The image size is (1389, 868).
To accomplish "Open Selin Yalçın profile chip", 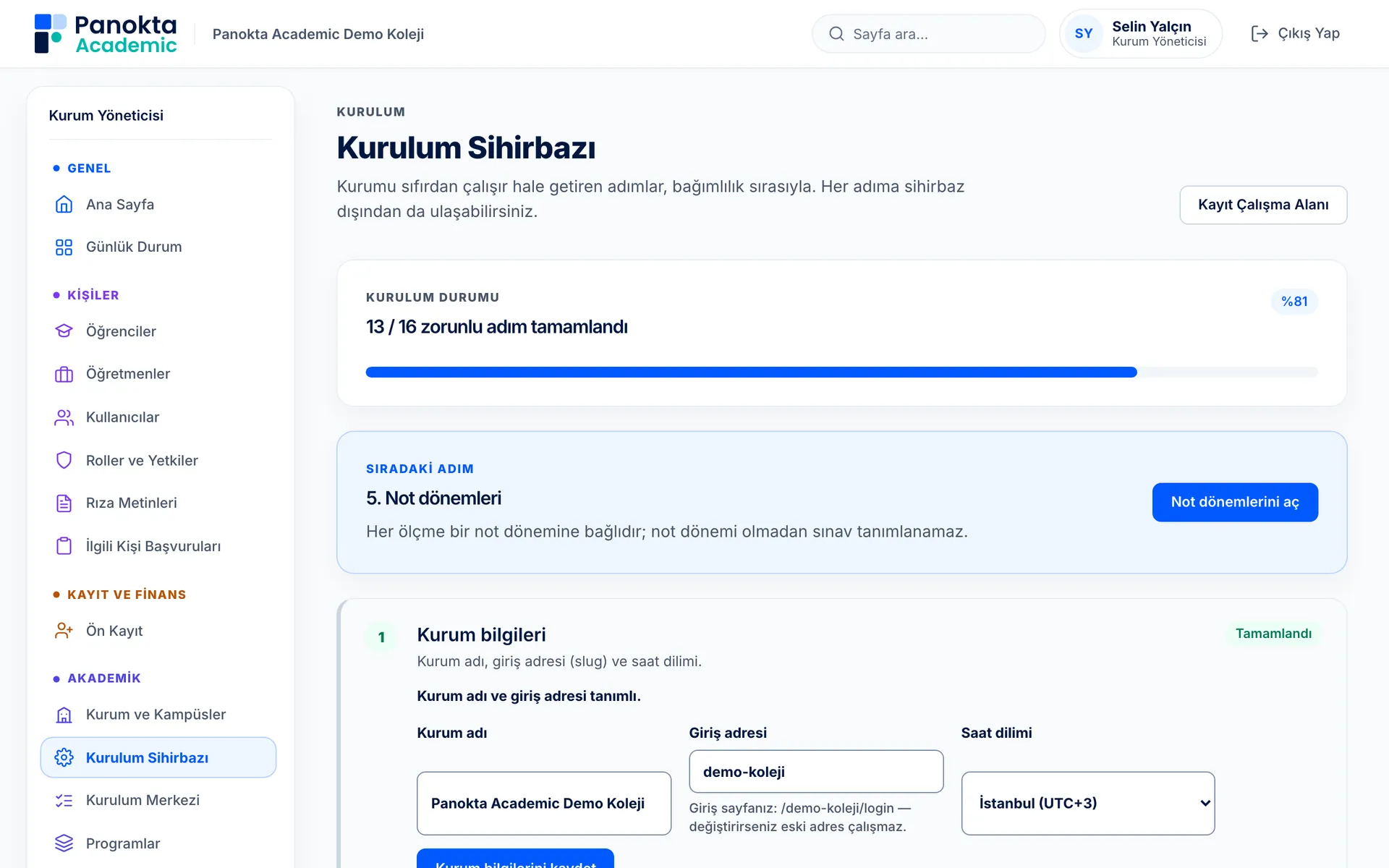I will point(1141,34).
